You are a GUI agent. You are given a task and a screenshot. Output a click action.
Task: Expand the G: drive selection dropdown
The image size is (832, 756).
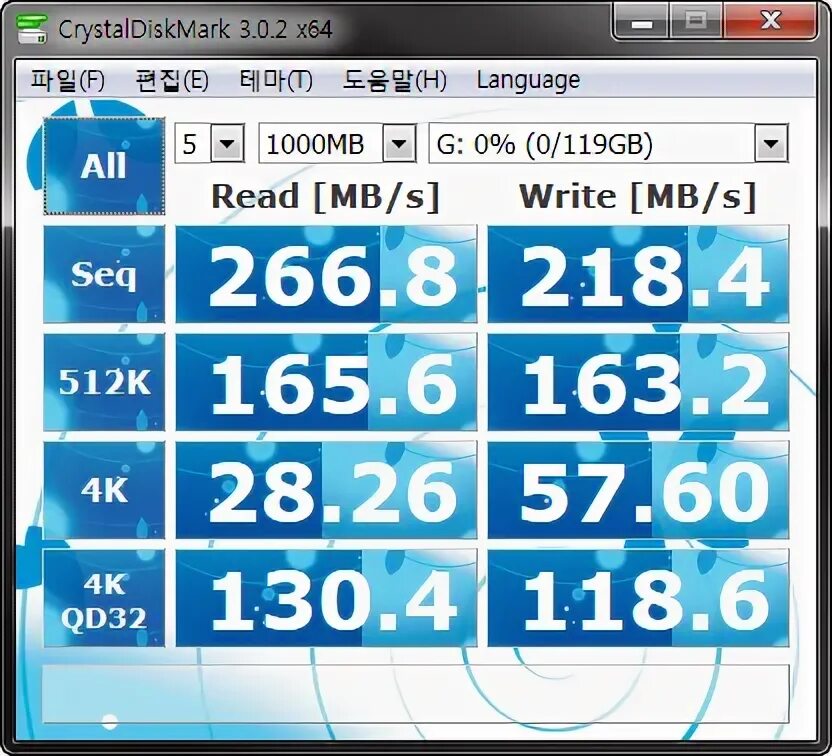pos(771,143)
